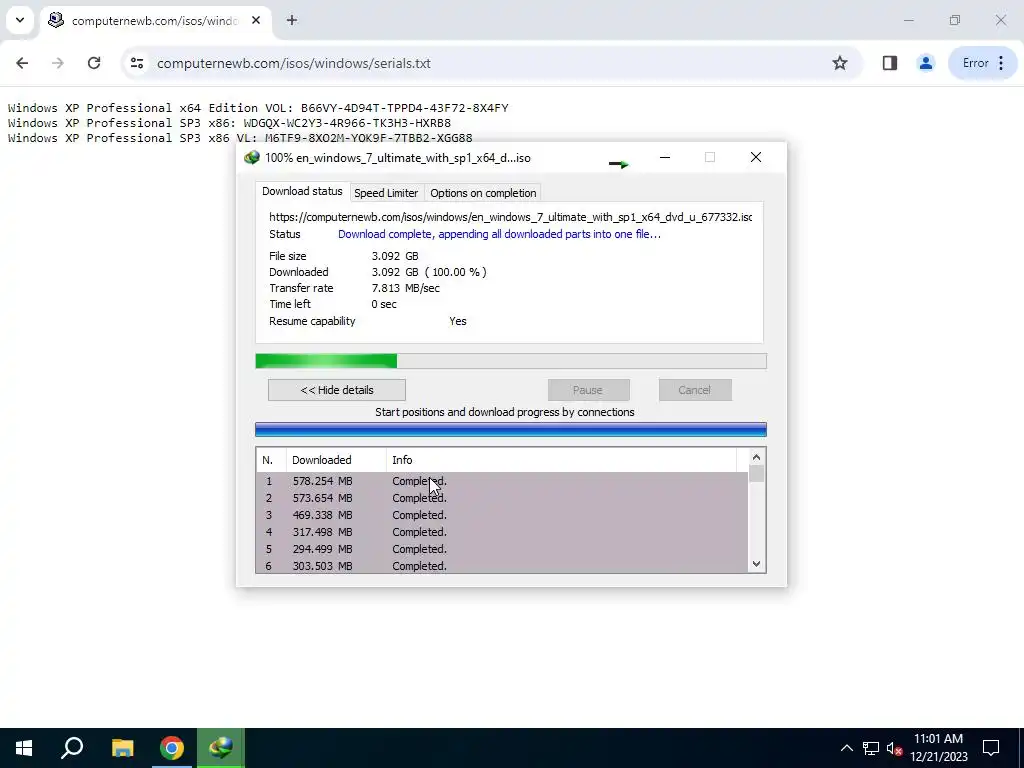Go back in Chrome
Image resolution: width=1024 pixels, height=768 pixels.
tap(22, 63)
